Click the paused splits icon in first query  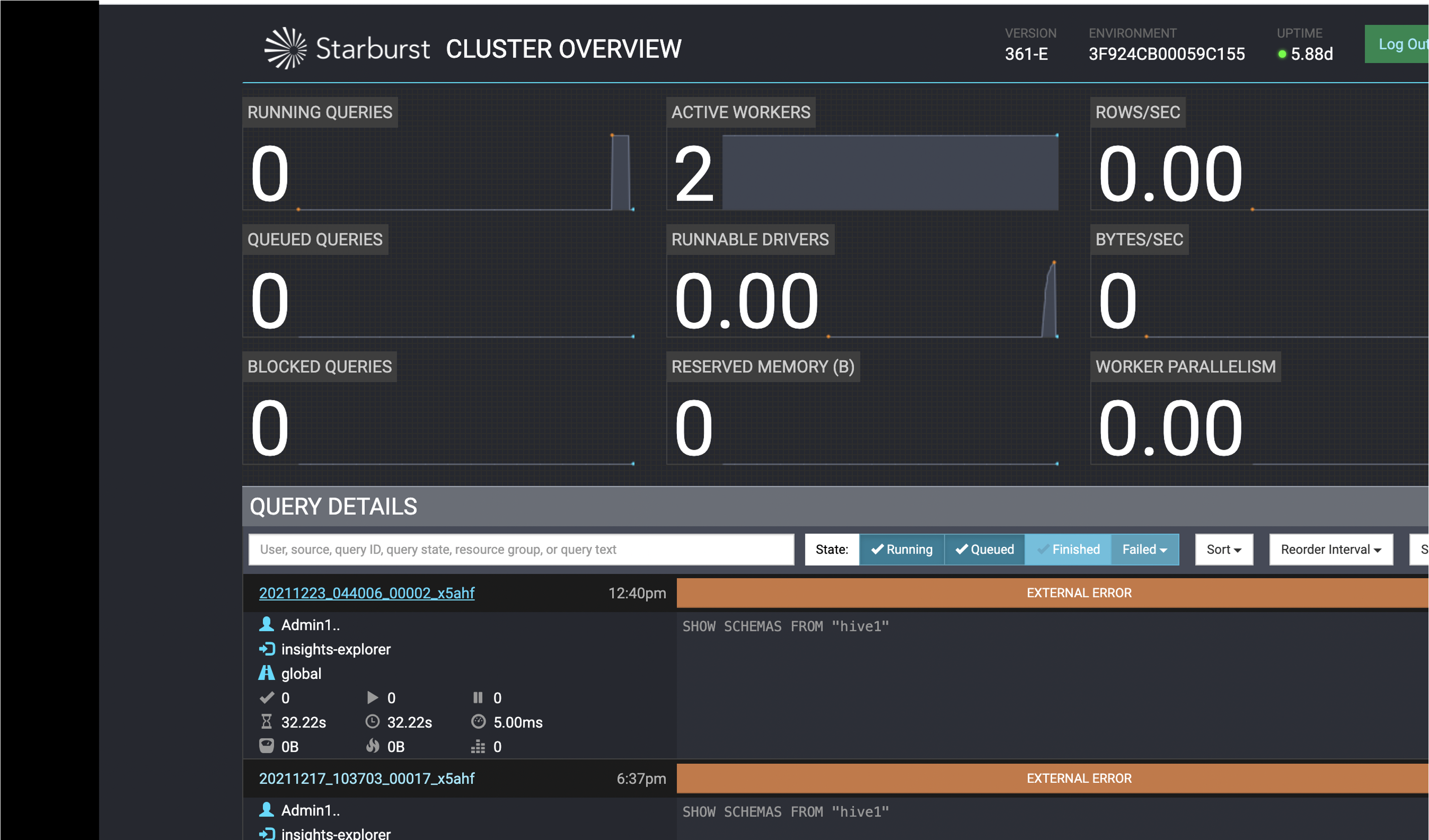click(x=478, y=697)
